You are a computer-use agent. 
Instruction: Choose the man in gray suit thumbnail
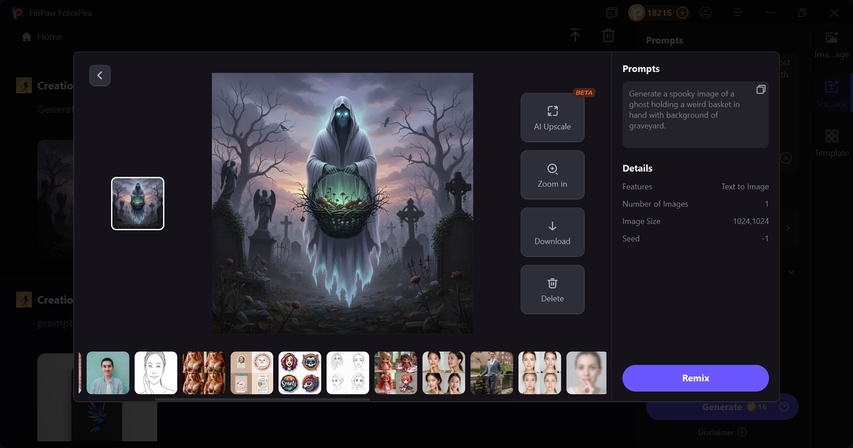click(x=491, y=372)
